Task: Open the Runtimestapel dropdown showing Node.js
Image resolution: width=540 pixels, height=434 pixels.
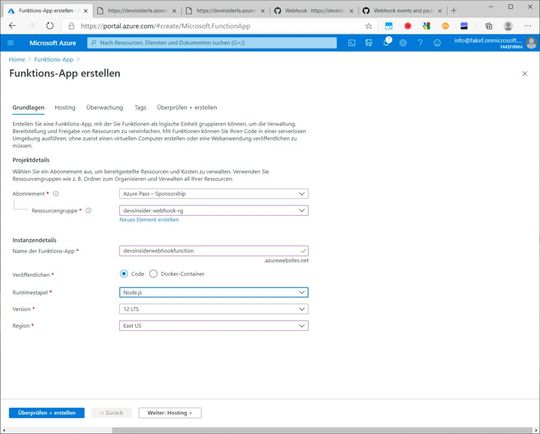Action: (x=214, y=292)
